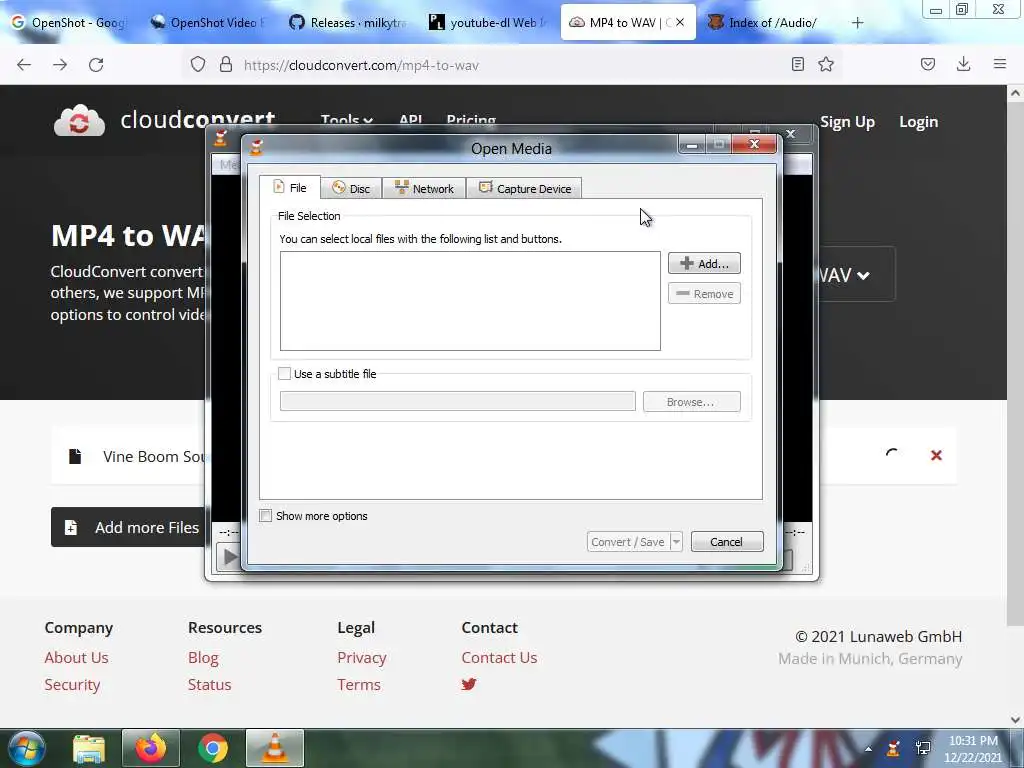Switch to Index of /Audio/ tab

point(765,22)
